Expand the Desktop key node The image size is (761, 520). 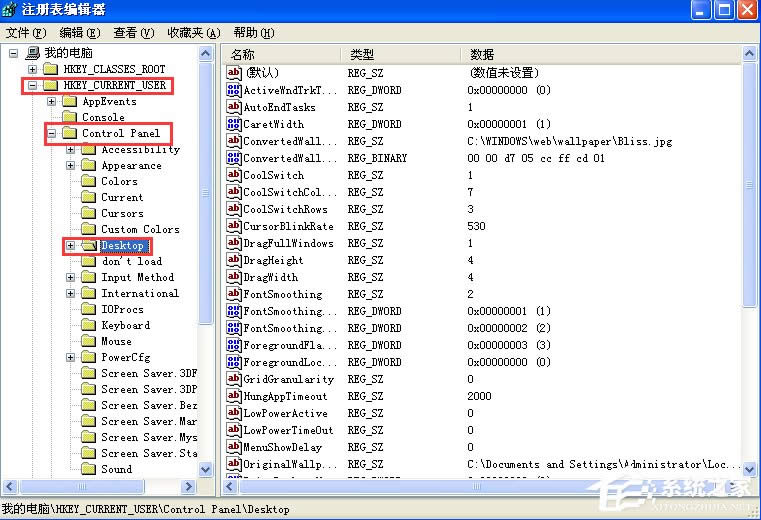point(70,245)
